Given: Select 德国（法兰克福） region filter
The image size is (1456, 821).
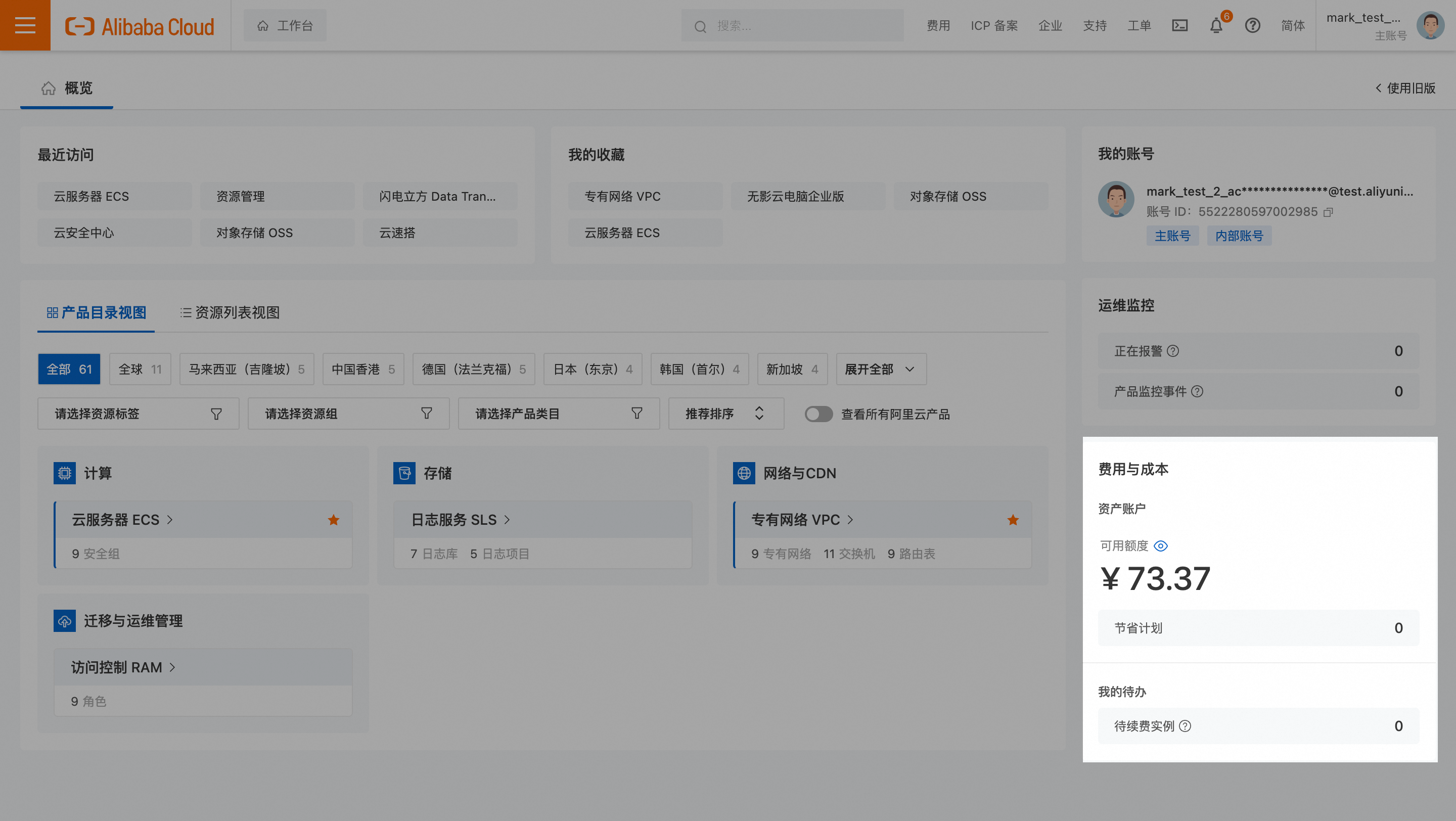Looking at the screenshot, I should [474, 369].
